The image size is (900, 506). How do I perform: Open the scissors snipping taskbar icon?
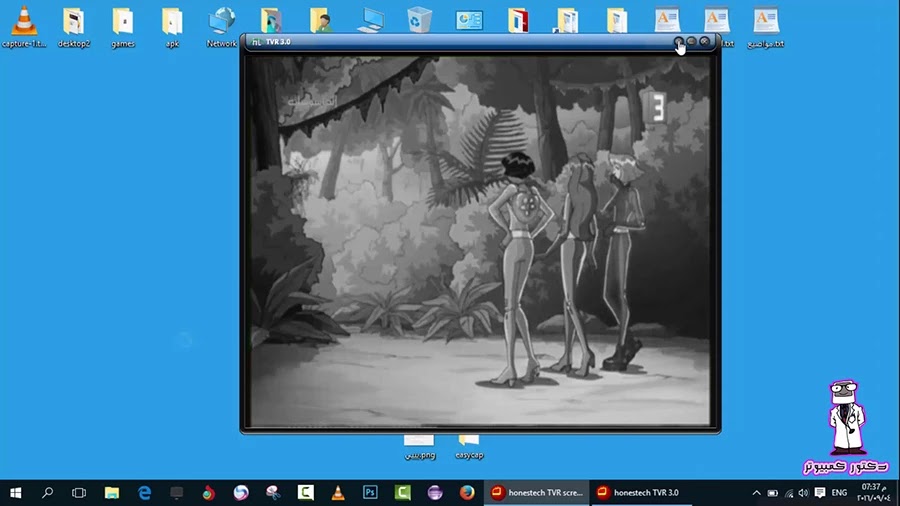coord(273,493)
